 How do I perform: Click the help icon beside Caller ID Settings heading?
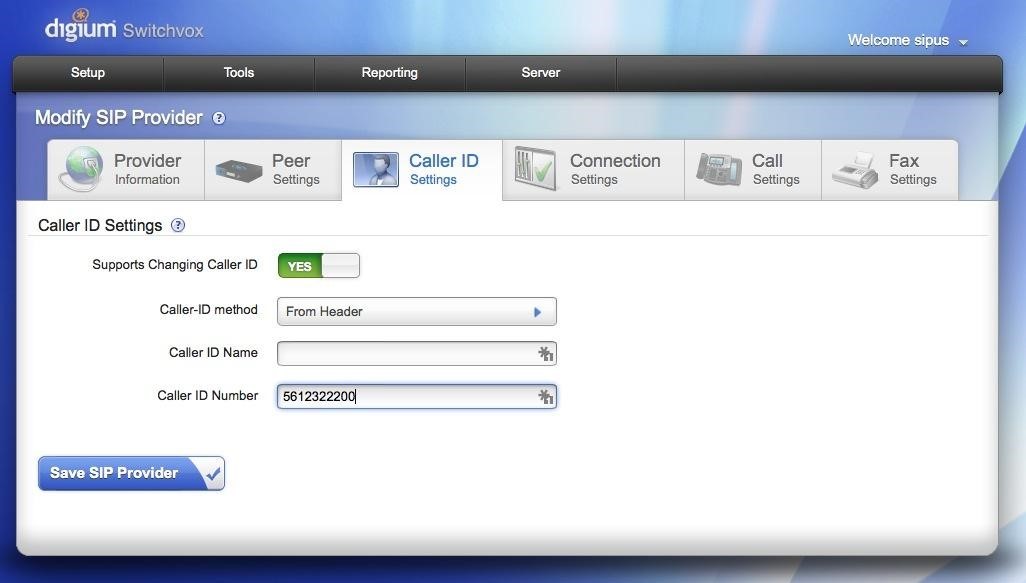(x=178, y=225)
